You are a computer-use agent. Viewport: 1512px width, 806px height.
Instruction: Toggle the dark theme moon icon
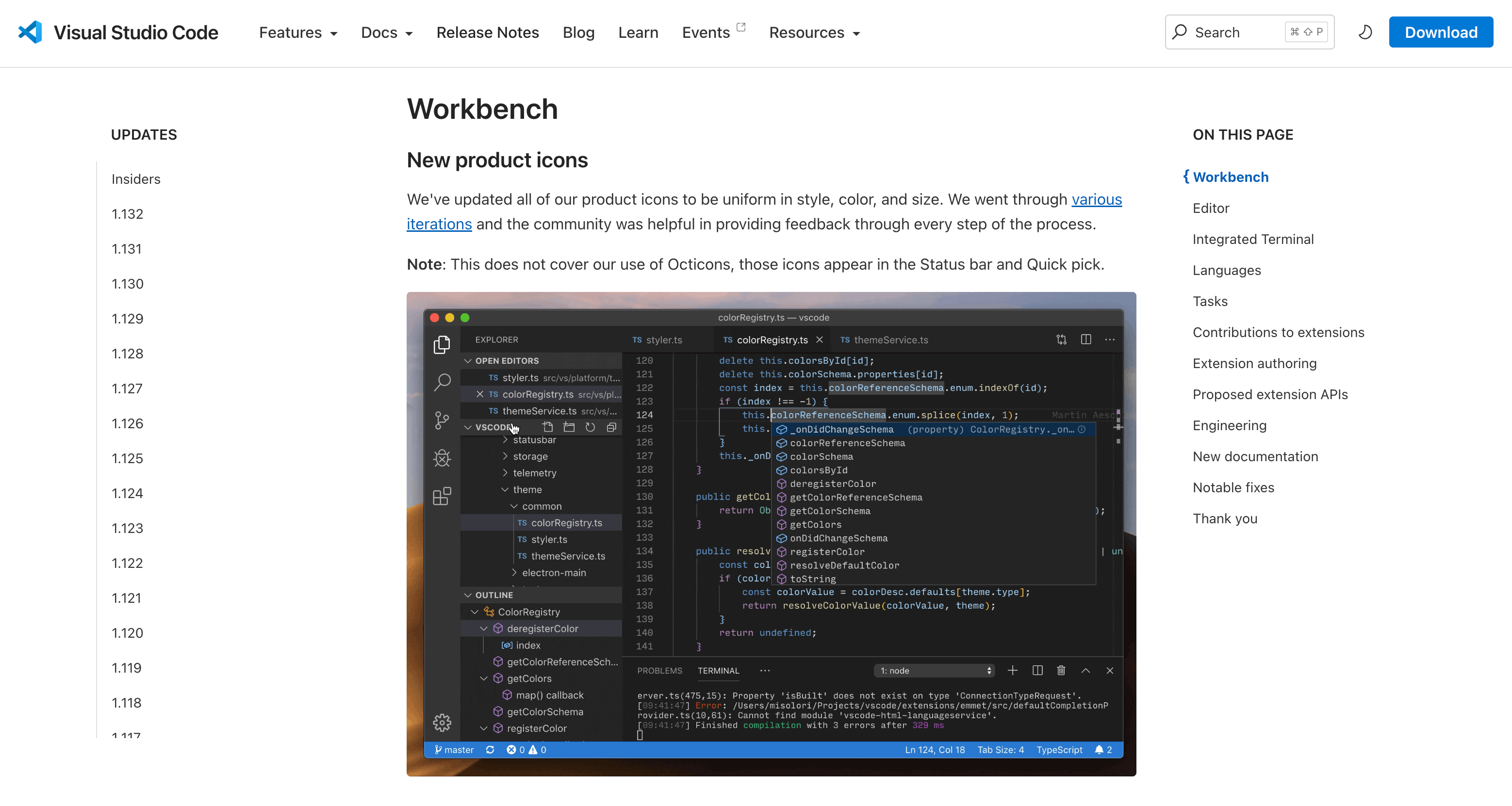(1364, 32)
